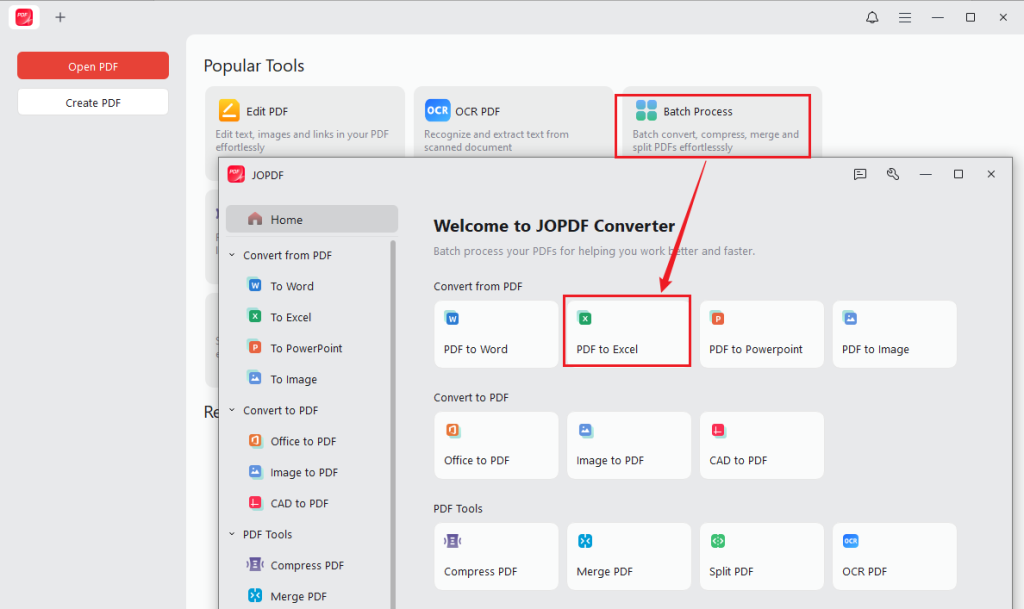Add a new tab with the plus icon
1024x609 pixels.
[x=60, y=17]
